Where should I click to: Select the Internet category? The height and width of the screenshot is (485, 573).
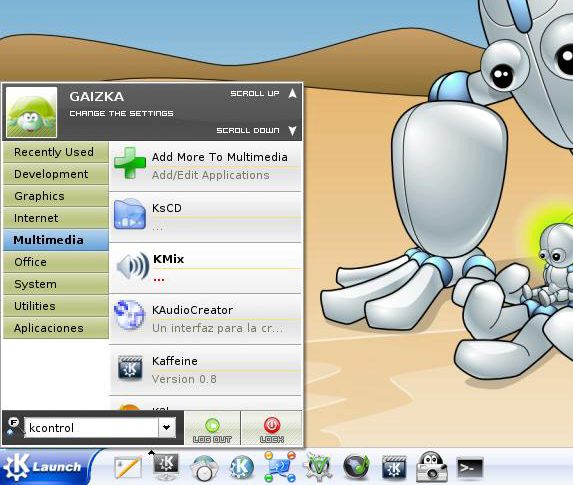click(x=56, y=218)
